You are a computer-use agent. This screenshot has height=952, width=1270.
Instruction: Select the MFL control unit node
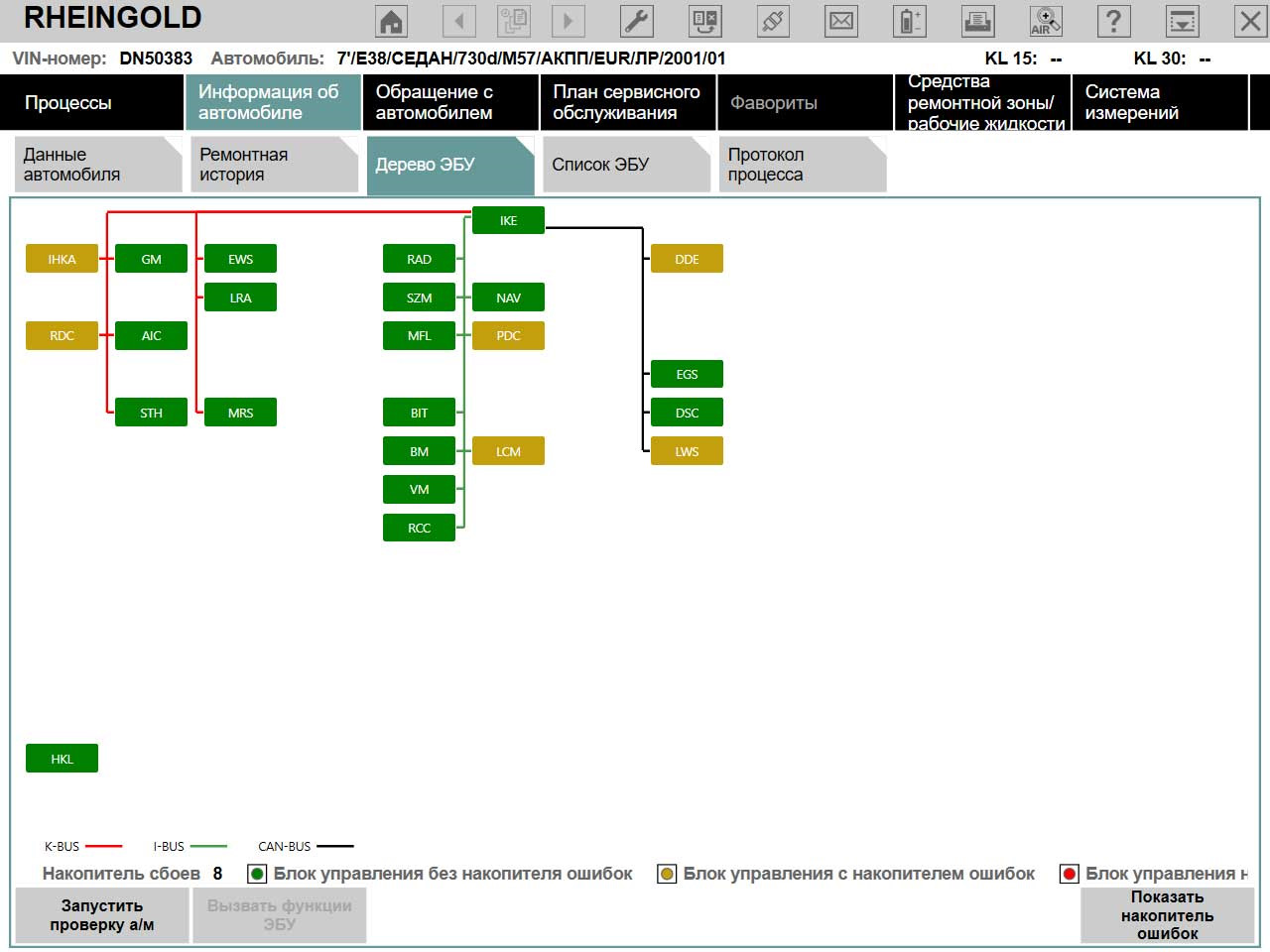tap(419, 335)
